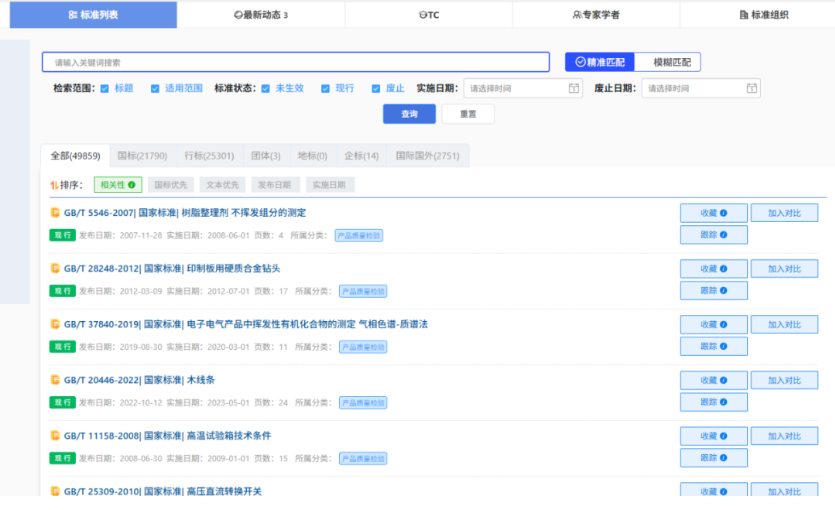
Task: Toggle the 废止 status checkbox
Action: [376, 88]
